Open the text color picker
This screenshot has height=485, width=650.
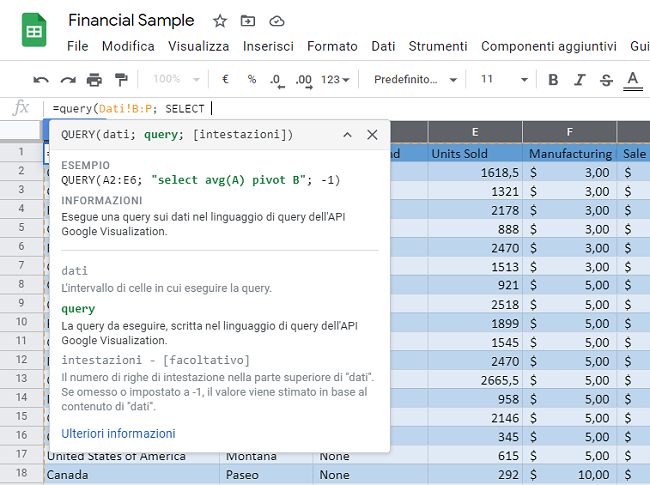[633, 80]
